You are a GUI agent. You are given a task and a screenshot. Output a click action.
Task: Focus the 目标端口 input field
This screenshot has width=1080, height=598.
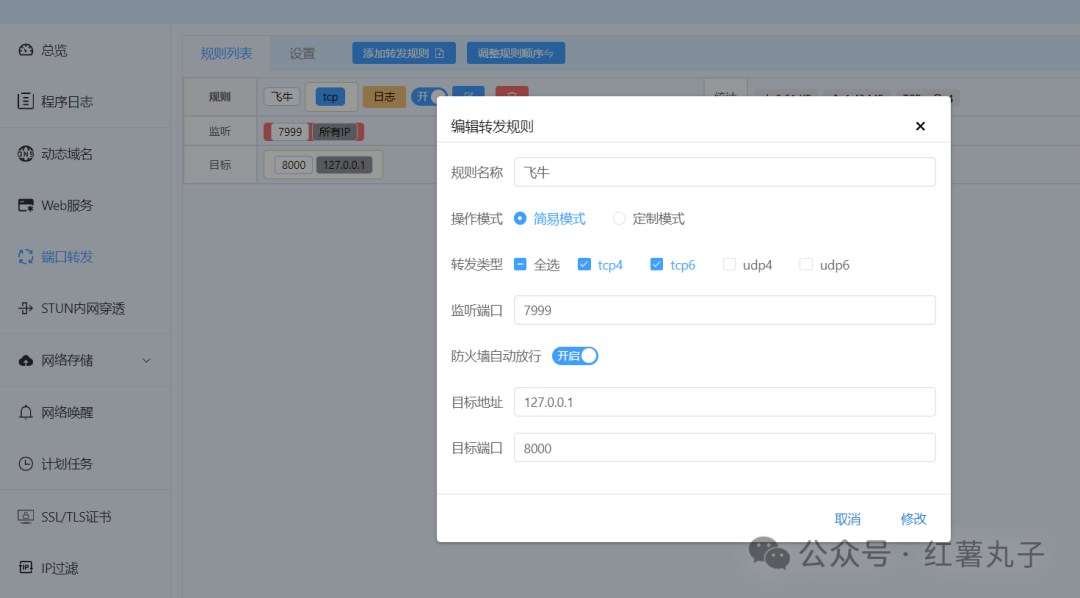[x=725, y=448]
